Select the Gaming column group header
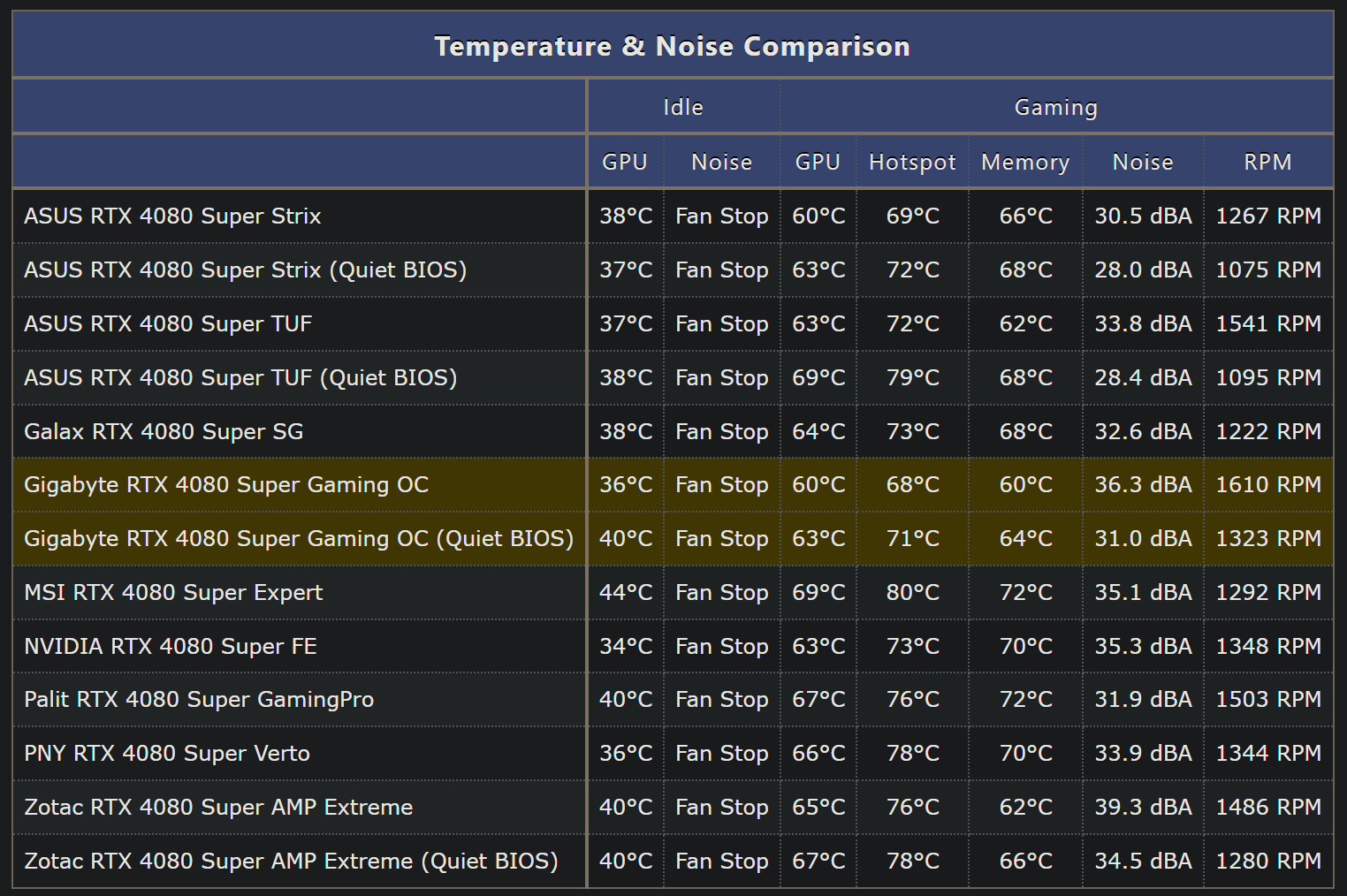Image resolution: width=1347 pixels, height=896 pixels. click(1055, 107)
